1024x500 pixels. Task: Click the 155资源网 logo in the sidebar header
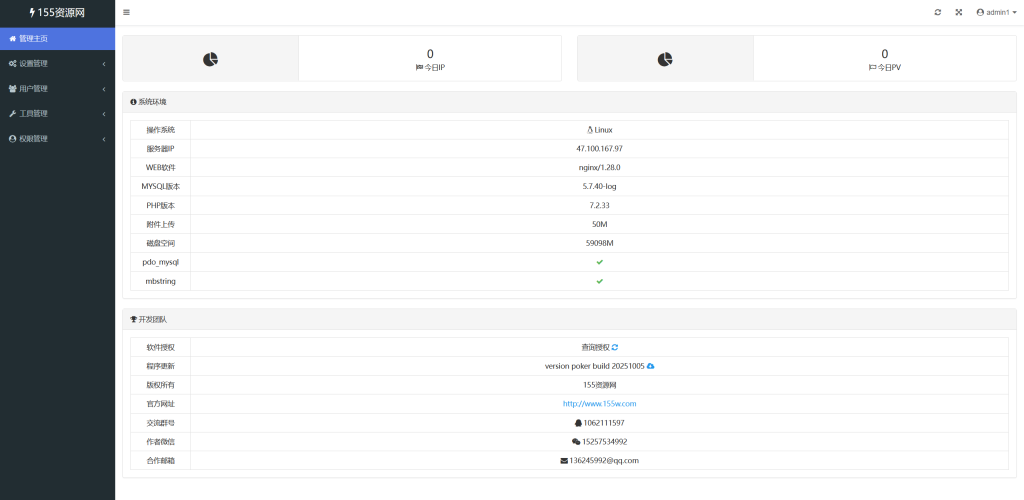pyautogui.click(x=57, y=12)
